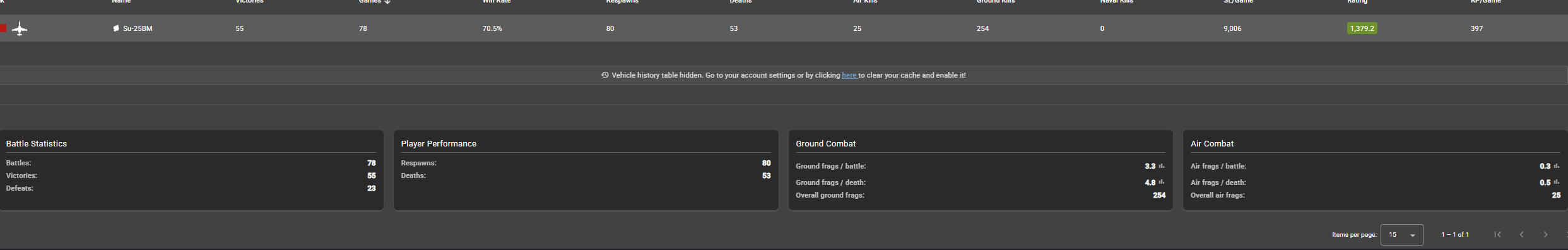Open chart for Ground frags / death
The height and width of the screenshot is (250, 1568).
(x=1161, y=182)
